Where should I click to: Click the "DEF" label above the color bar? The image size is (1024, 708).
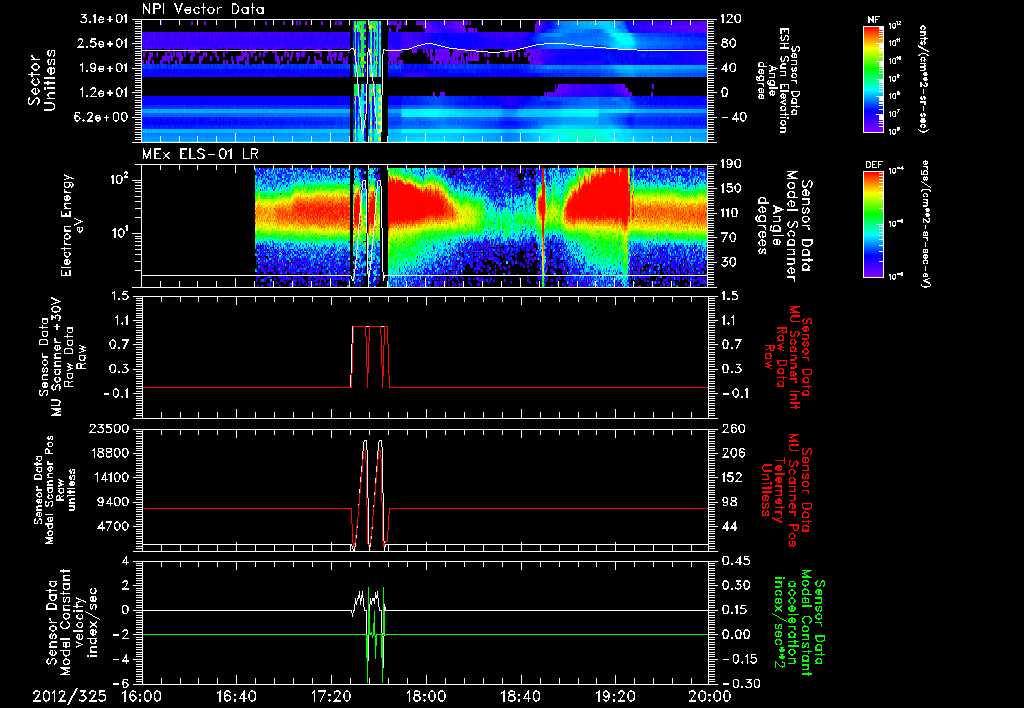tap(873, 165)
